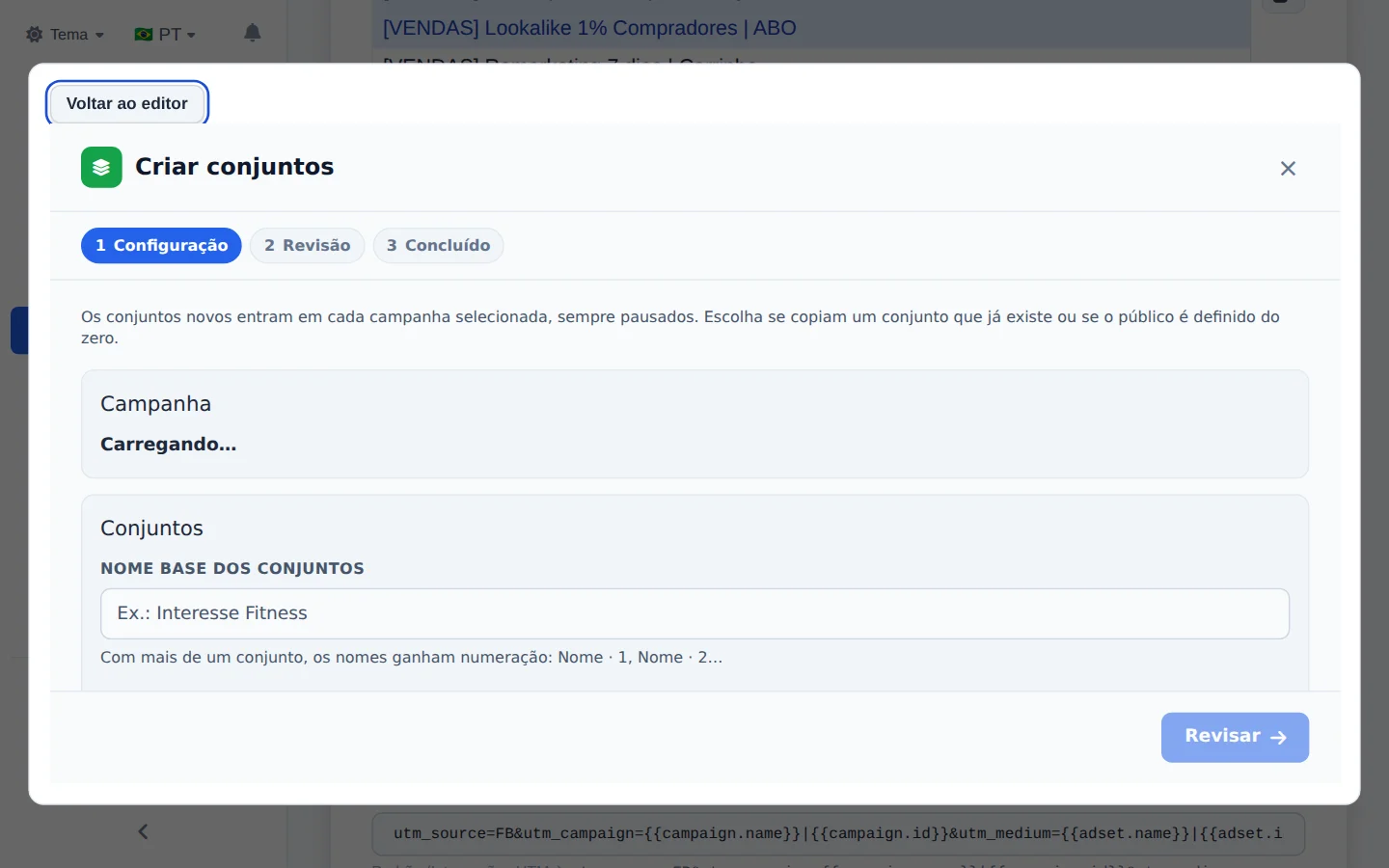1389x868 pixels.
Task: Switch to the 2 Revisão step
Action: [307, 246]
